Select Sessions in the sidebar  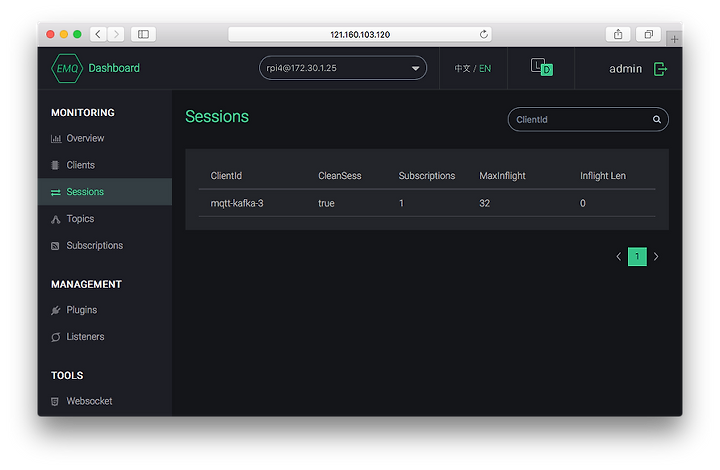pos(105,192)
